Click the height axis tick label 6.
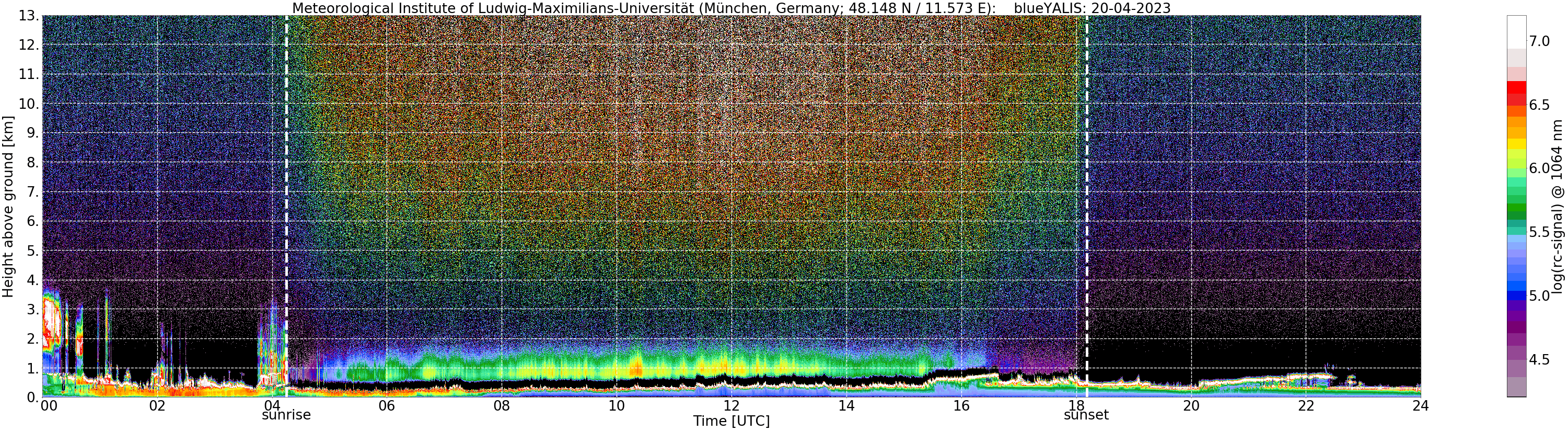Screen dimensions: 1568x431 click(x=33, y=222)
